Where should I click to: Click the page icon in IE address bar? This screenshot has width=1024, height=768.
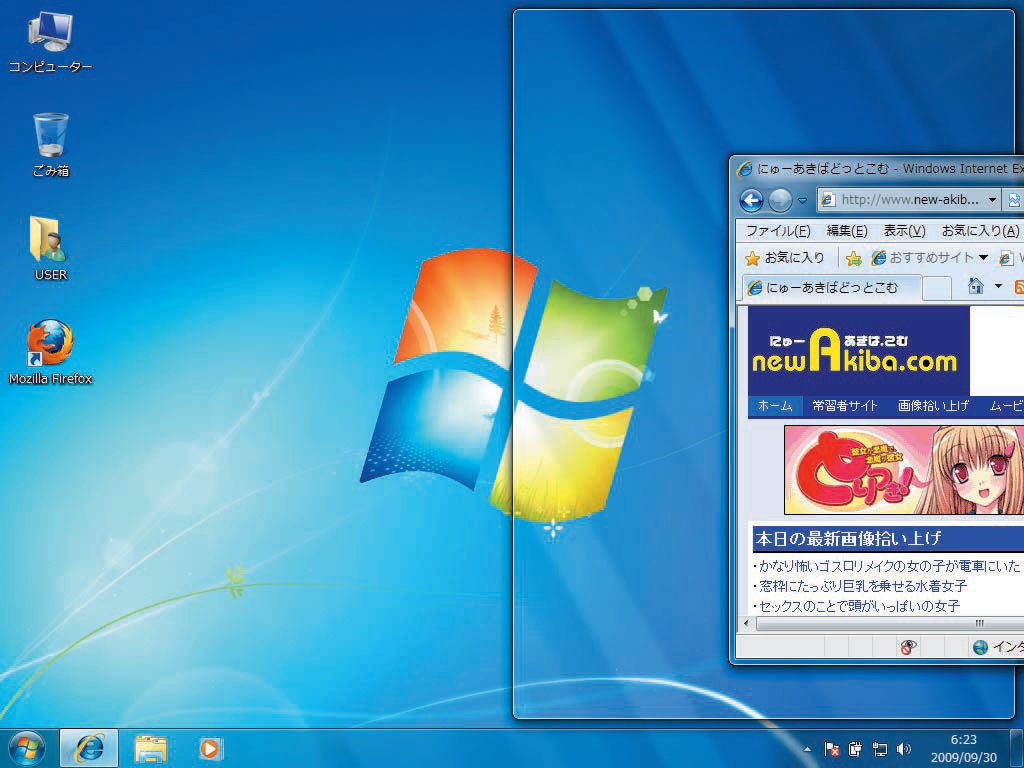tap(827, 200)
